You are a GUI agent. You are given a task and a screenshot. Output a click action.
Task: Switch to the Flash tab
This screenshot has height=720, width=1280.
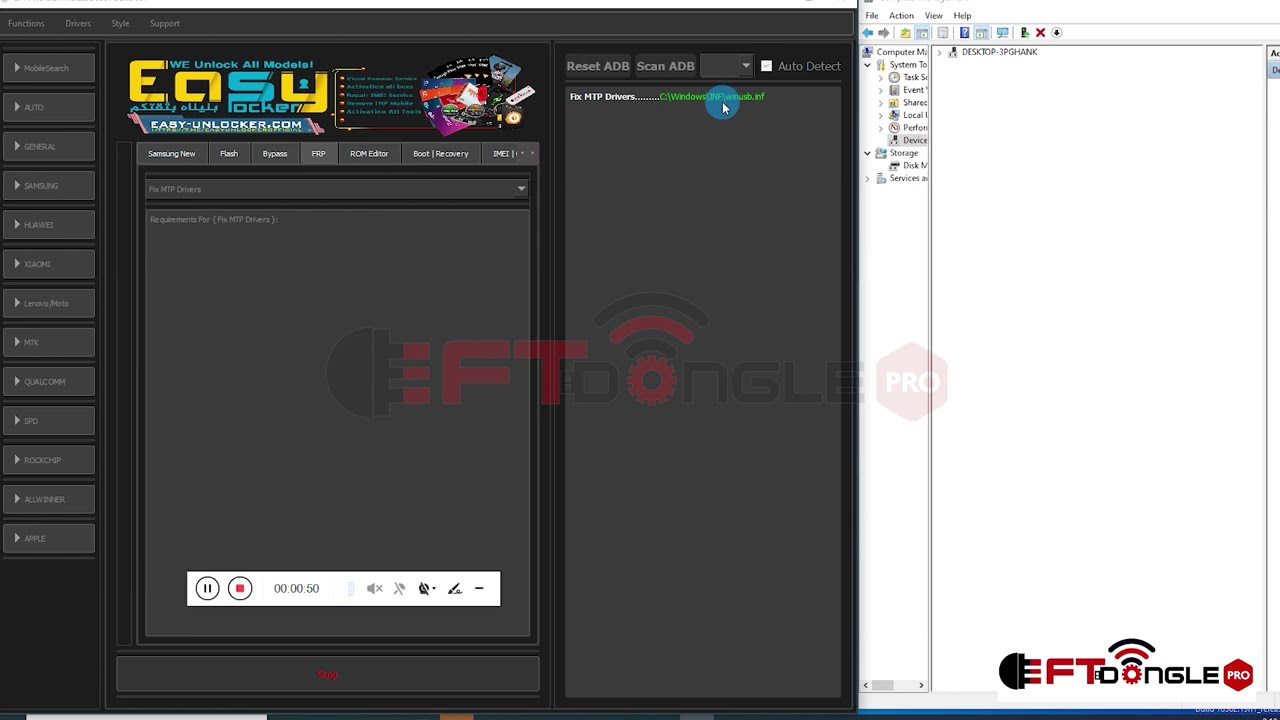click(229, 154)
